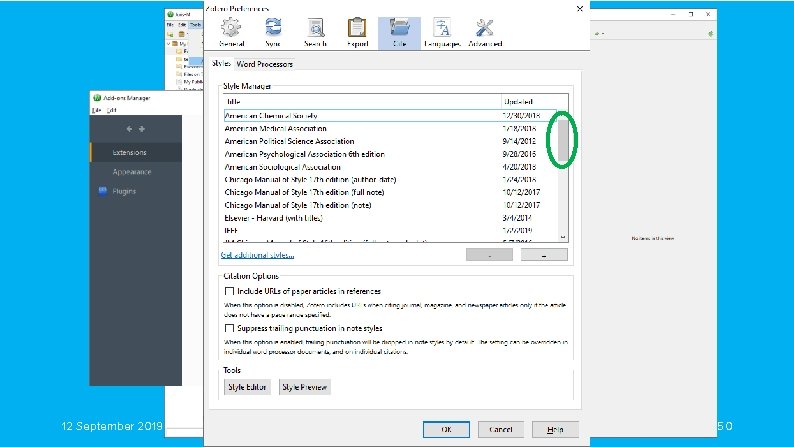Open File menu in main library window

coord(171,24)
